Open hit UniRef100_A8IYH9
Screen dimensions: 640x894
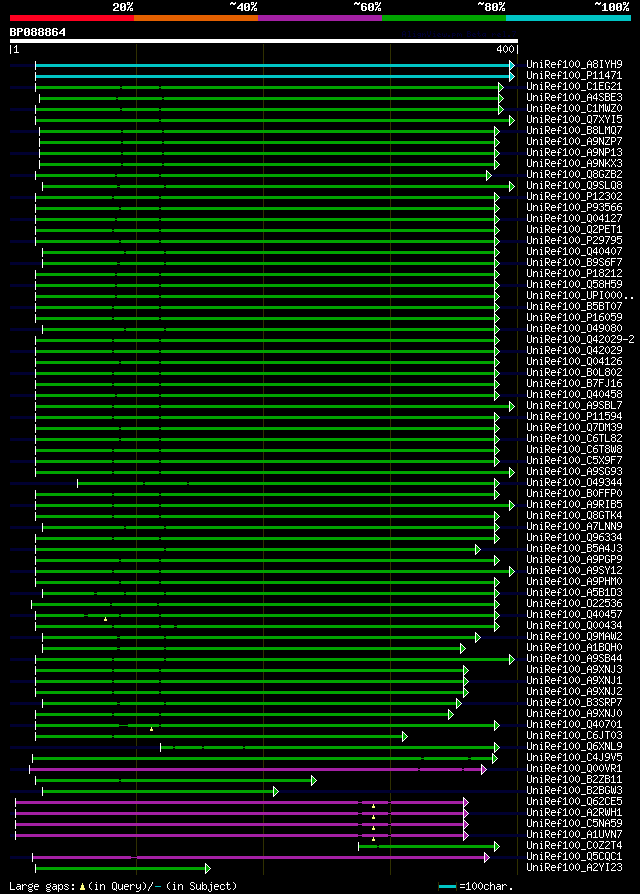click(574, 64)
